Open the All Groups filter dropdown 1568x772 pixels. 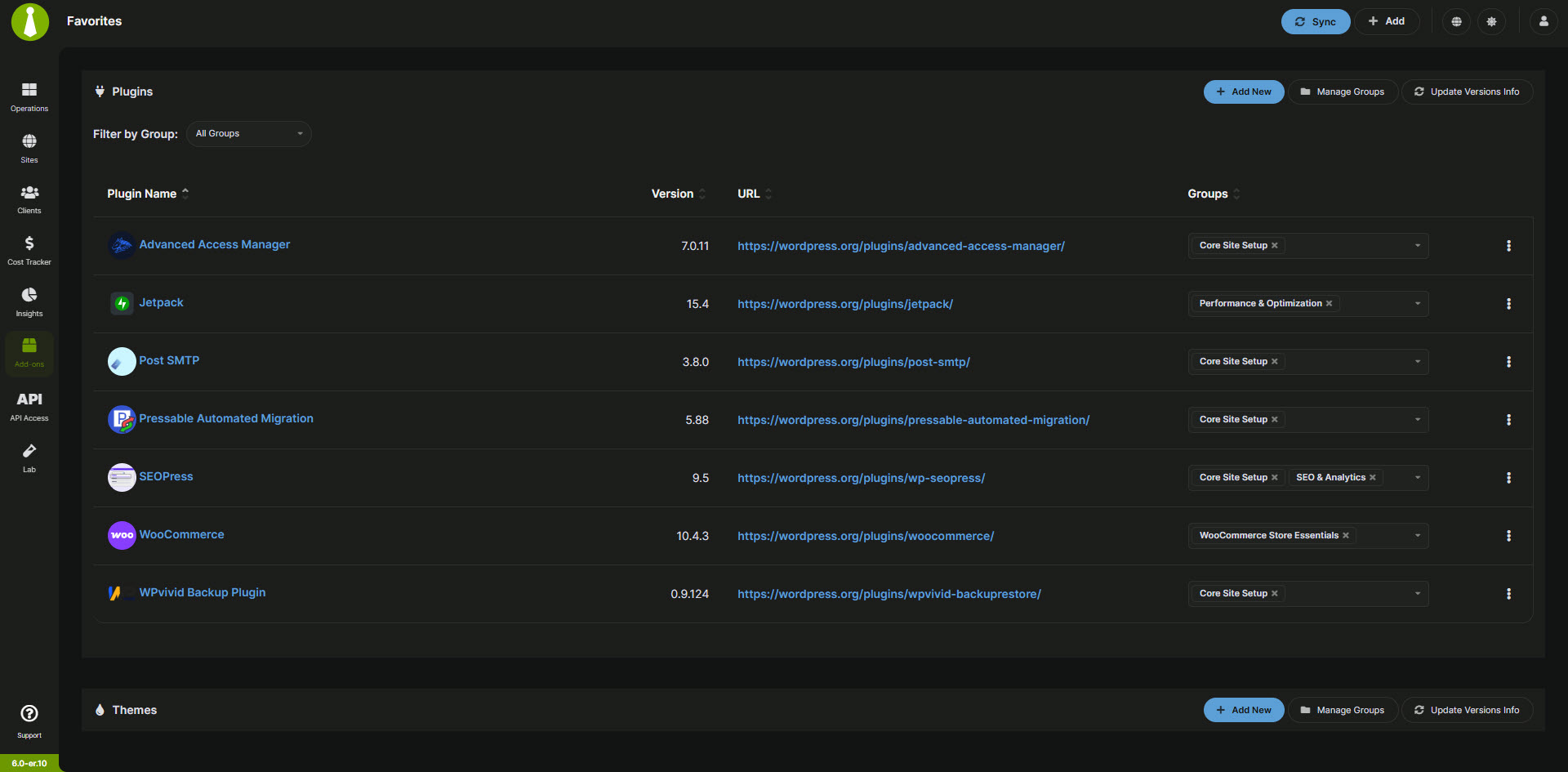pyautogui.click(x=249, y=134)
